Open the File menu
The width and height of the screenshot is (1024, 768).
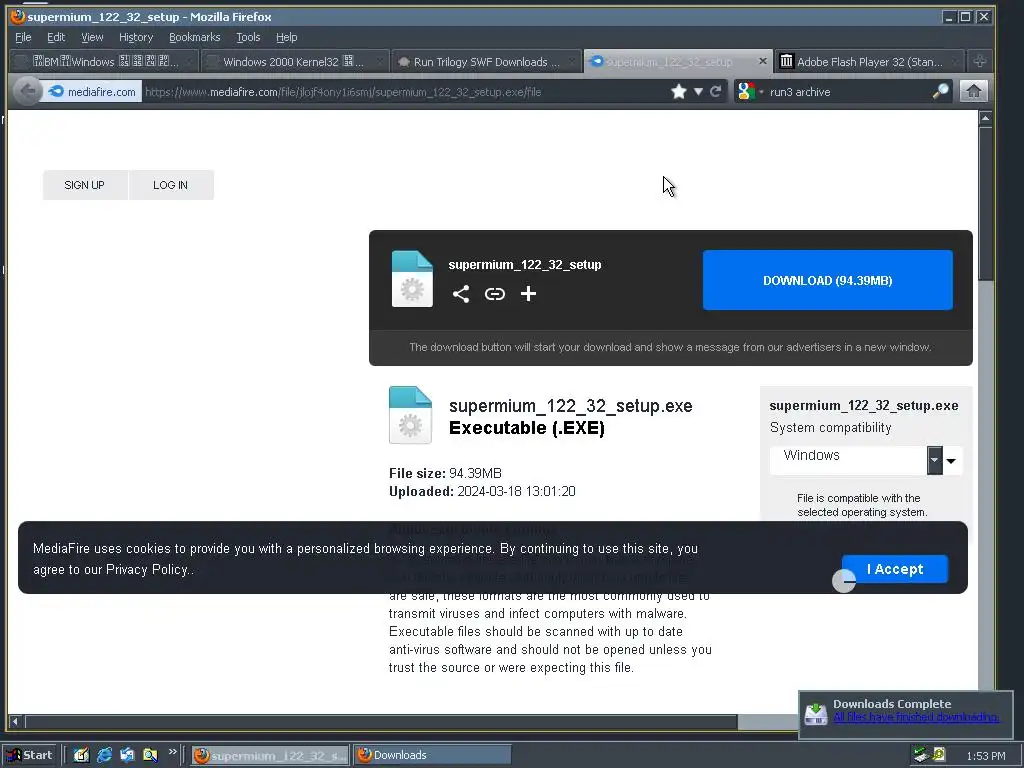coord(23,37)
